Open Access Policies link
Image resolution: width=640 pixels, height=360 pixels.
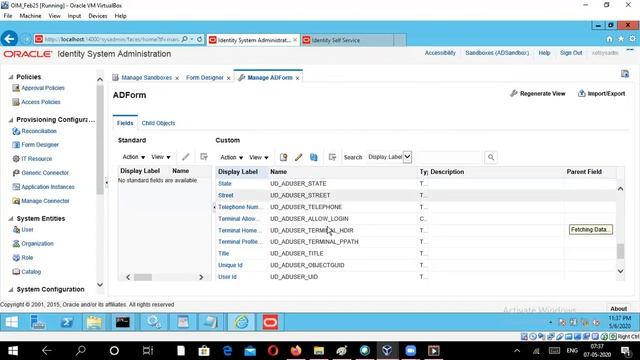tap(41, 102)
